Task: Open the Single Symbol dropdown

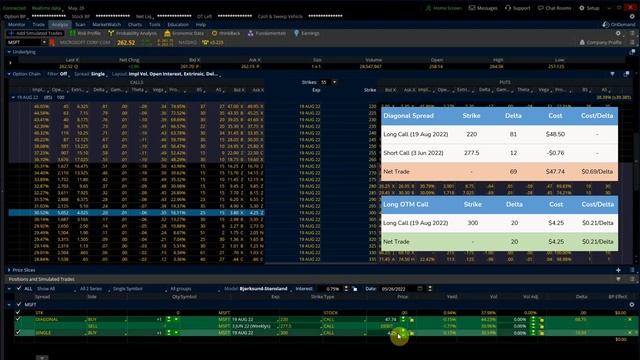Action: coord(140,289)
